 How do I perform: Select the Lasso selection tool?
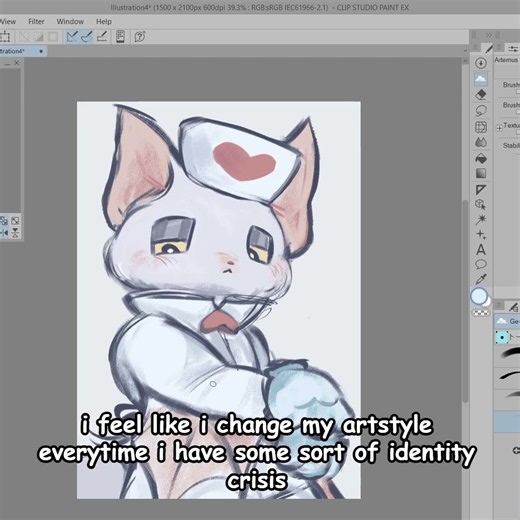click(480, 111)
